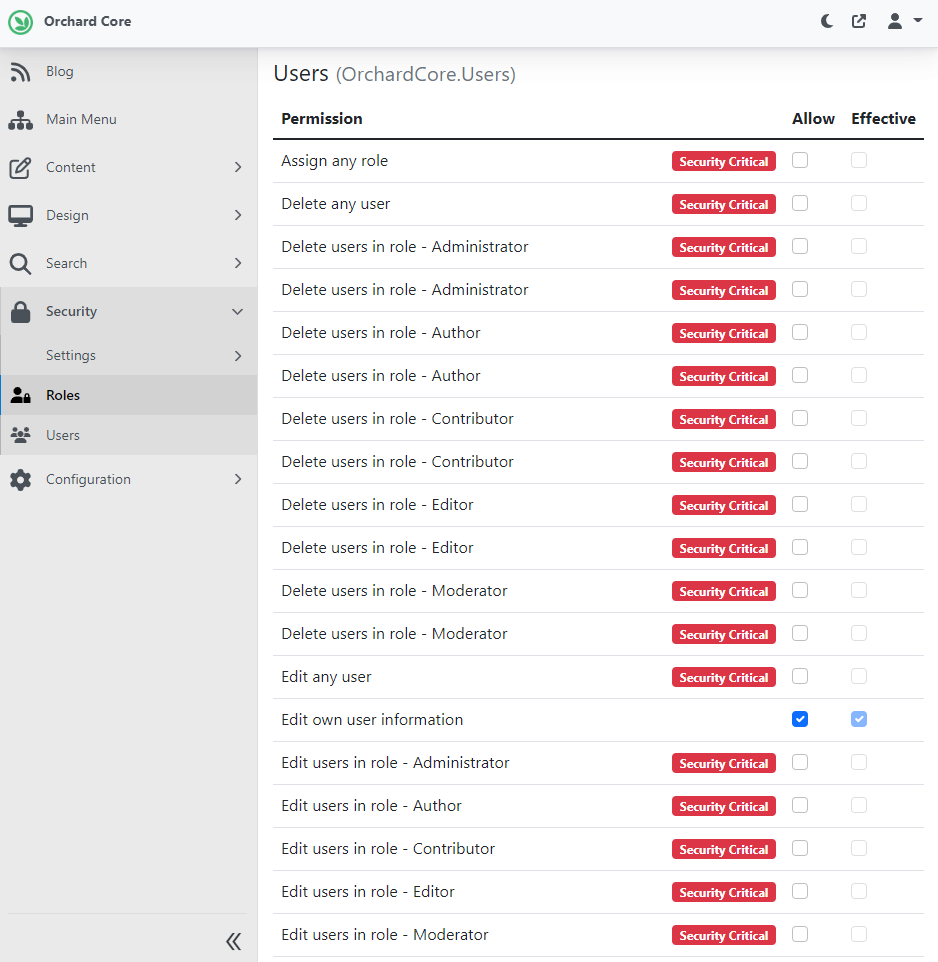Allow the Edit any user permission
Screen dimensions: 938x962
[x=800, y=676]
